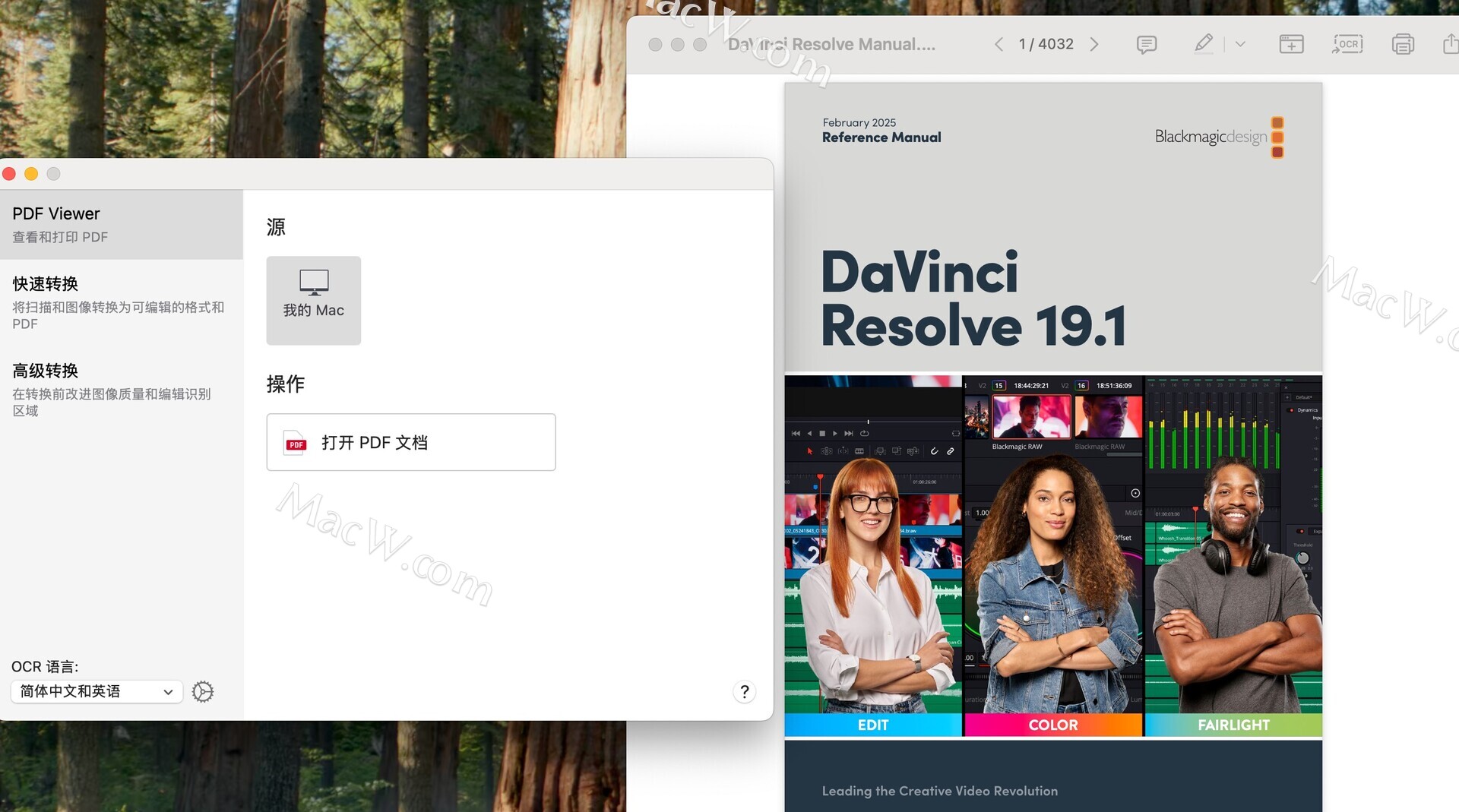
Task: Expand annotation tool options chevron
Action: [x=1240, y=44]
